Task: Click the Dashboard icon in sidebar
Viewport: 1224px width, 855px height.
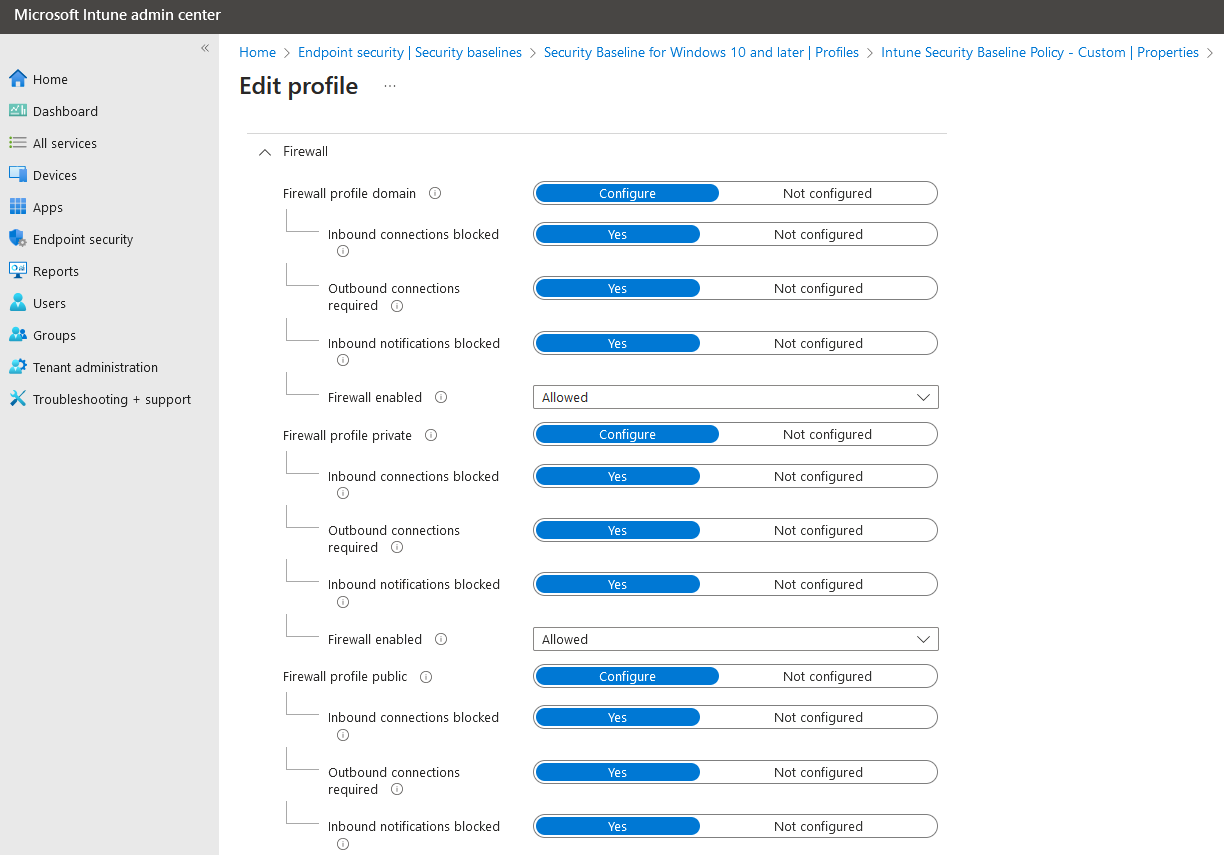Action: 17,111
